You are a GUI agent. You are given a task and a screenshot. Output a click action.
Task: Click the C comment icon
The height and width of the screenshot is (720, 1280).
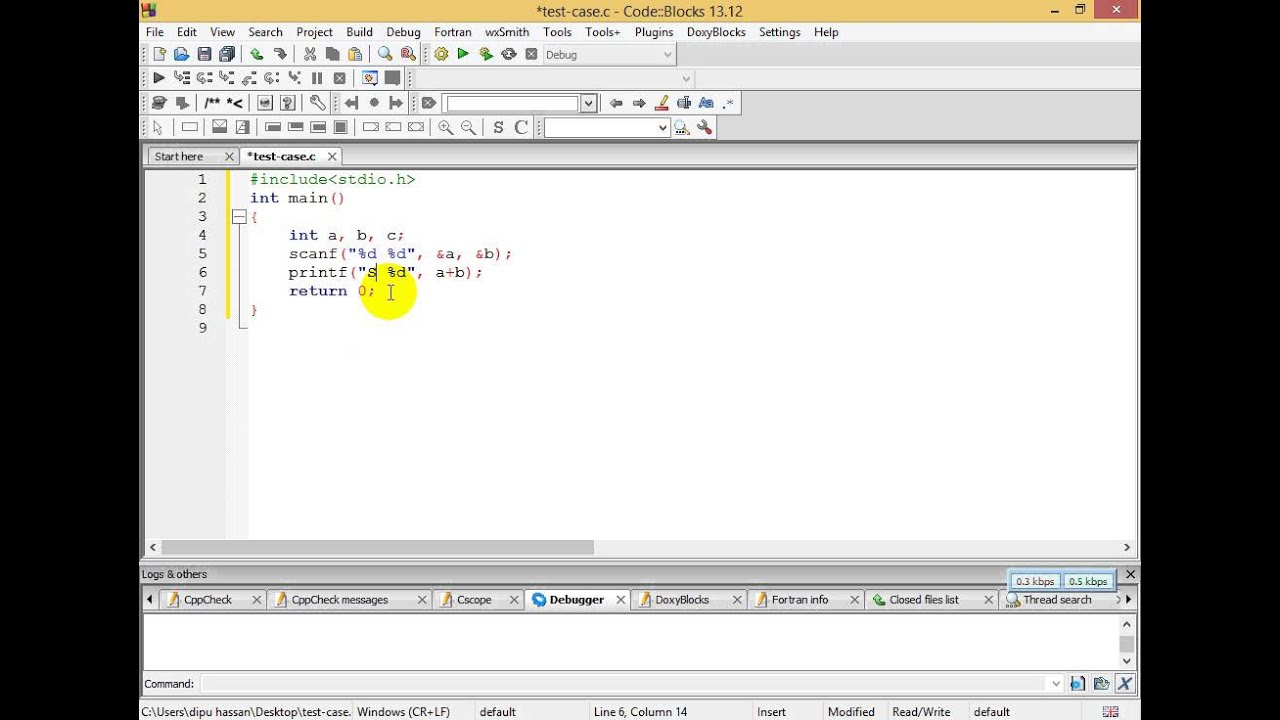(521, 127)
